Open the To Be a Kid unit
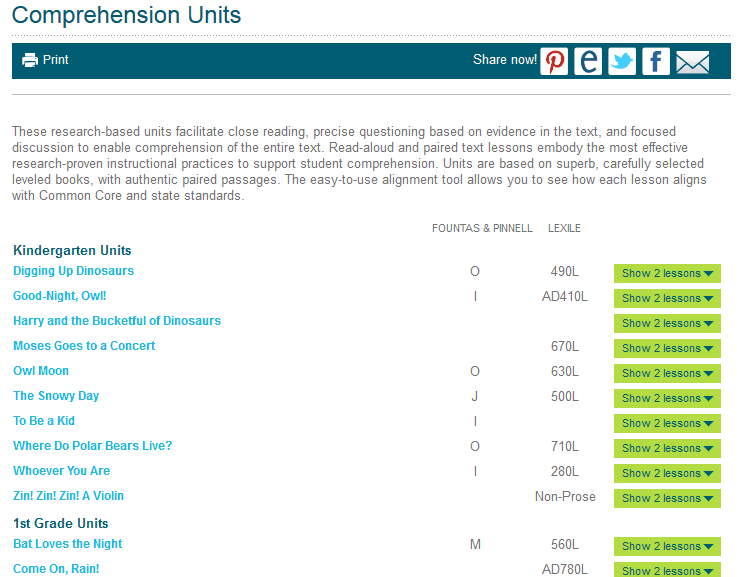The width and height of the screenshot is (746, 577). (x=44, y=421)
